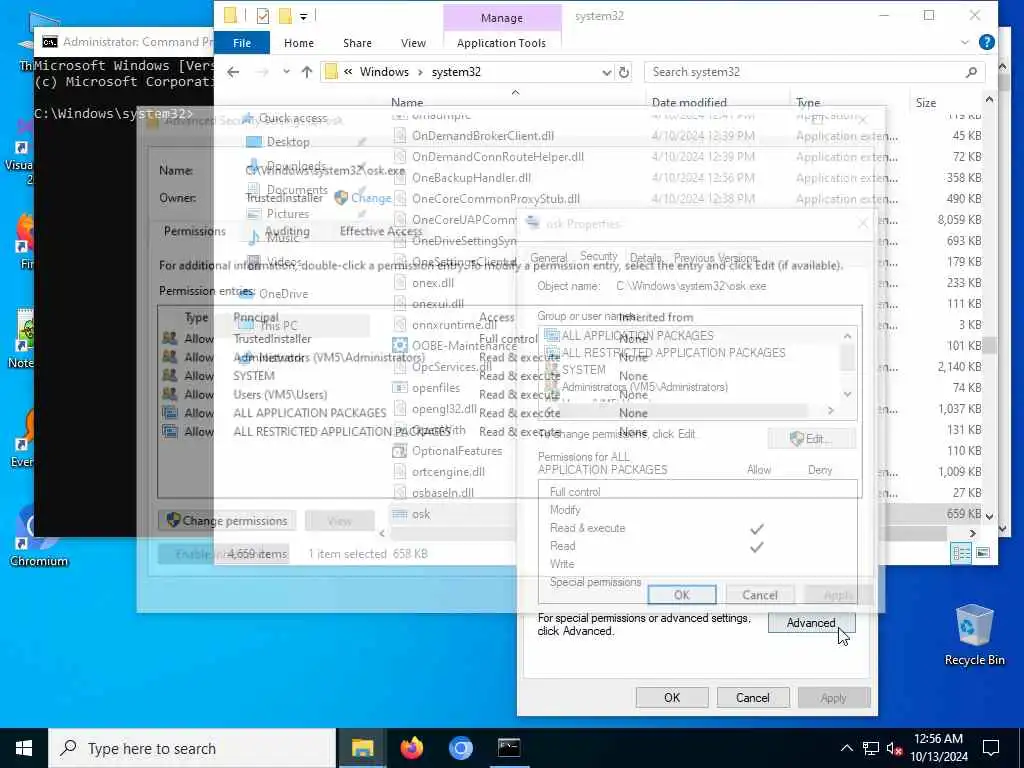Screen dimensions: 1024x768
Task: Click the Manage contextual tab header
Action: click(x=502, y=18)
